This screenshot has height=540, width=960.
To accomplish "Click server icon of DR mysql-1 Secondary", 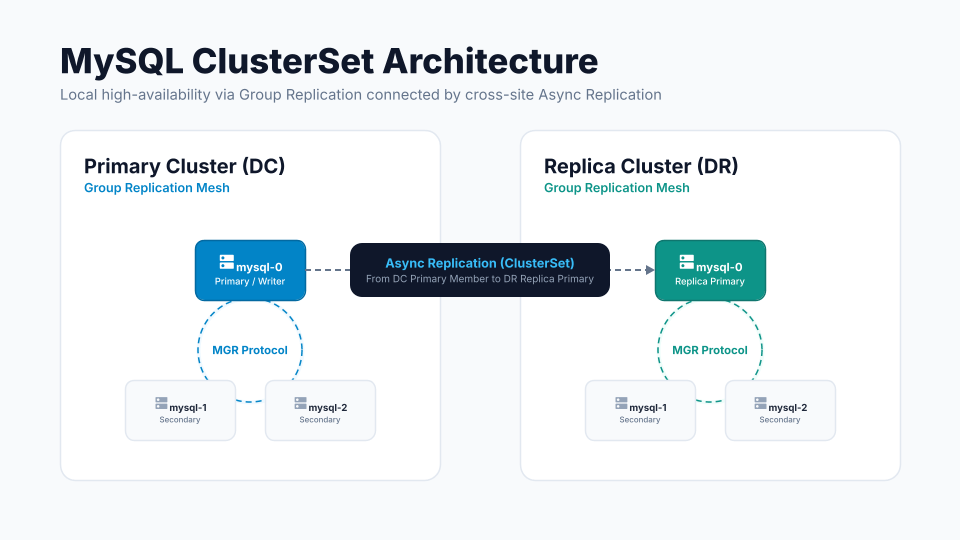I will [x=621, y=403].
